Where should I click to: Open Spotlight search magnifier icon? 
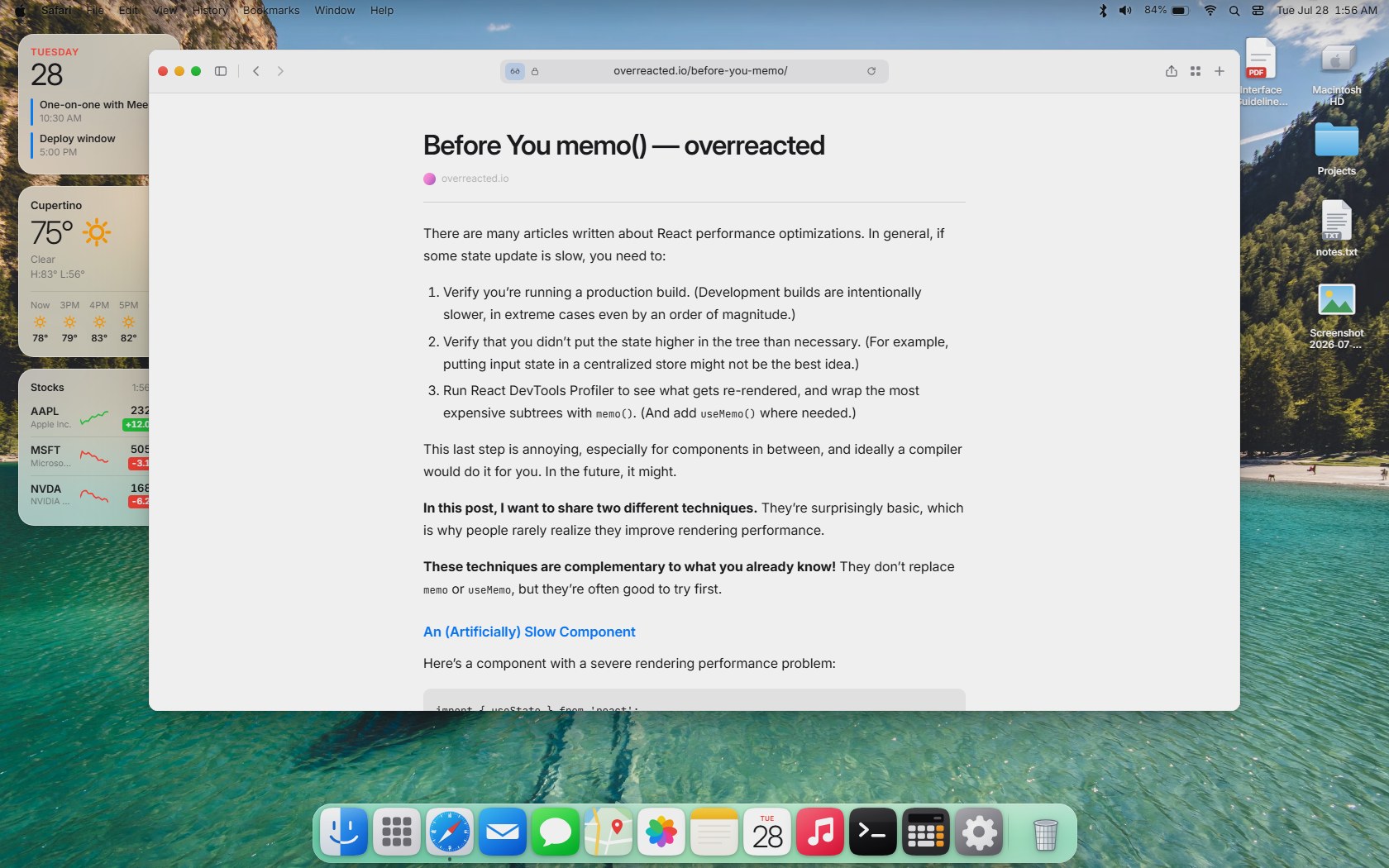click(1234, 11)
